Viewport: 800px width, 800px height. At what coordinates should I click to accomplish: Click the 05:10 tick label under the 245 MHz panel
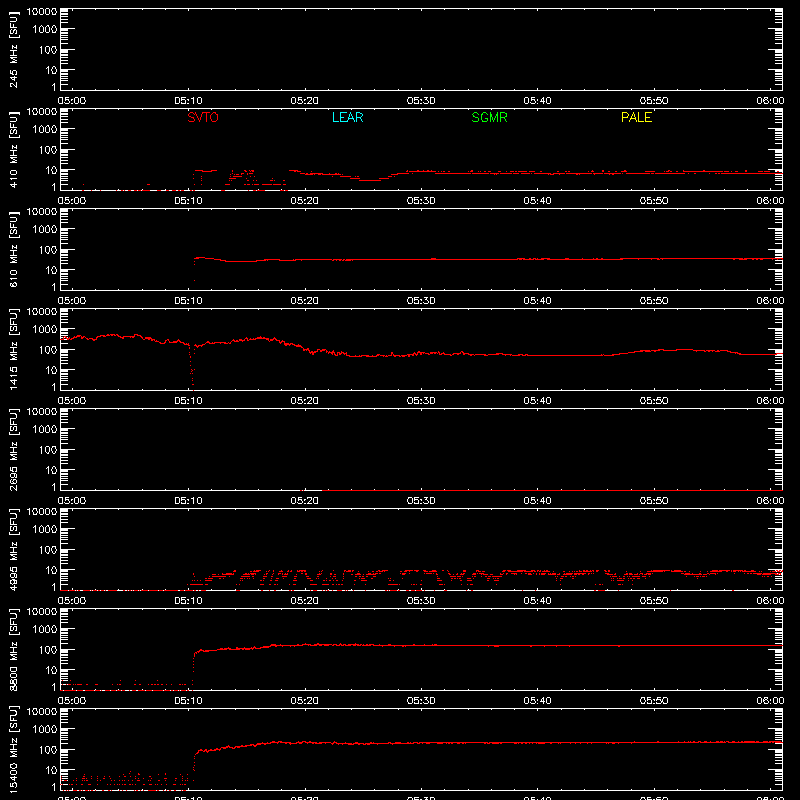click(x=188, y=101)
